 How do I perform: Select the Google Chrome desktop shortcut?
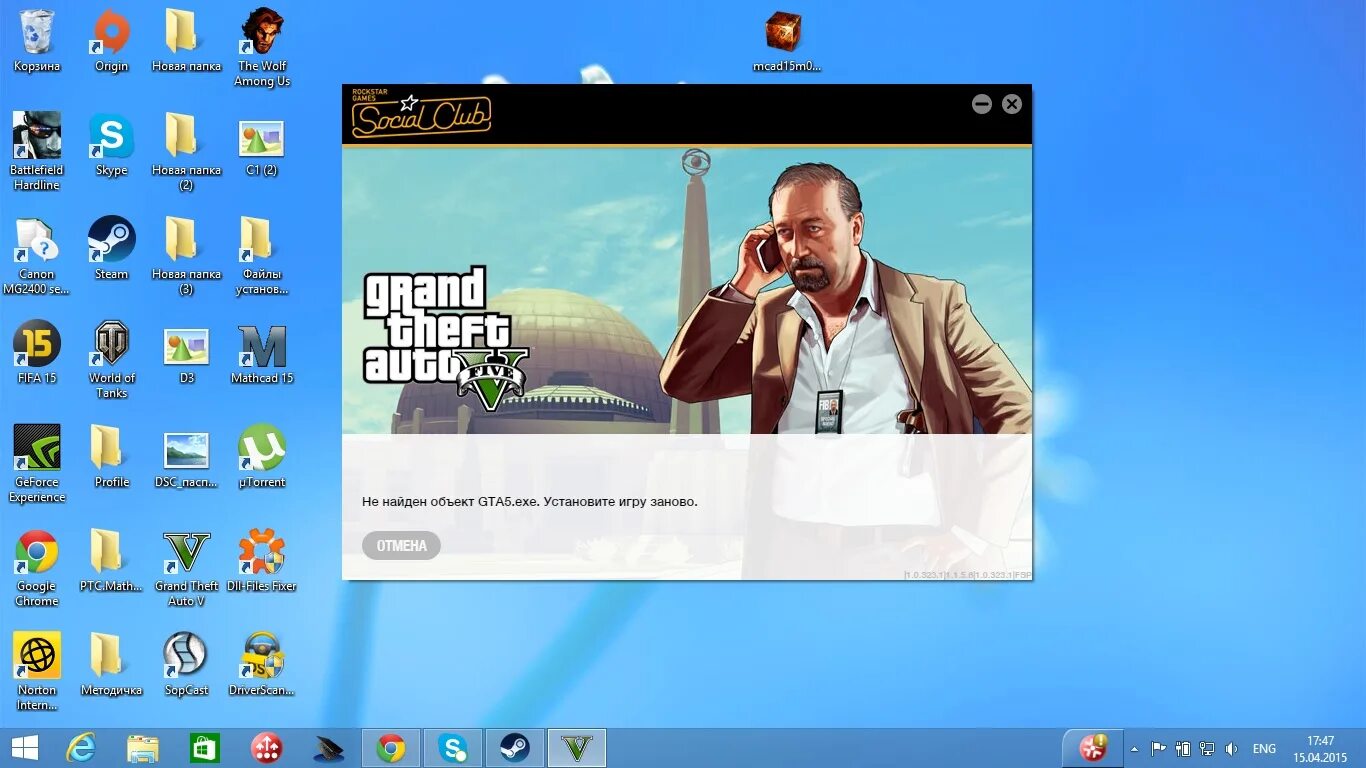37,568
